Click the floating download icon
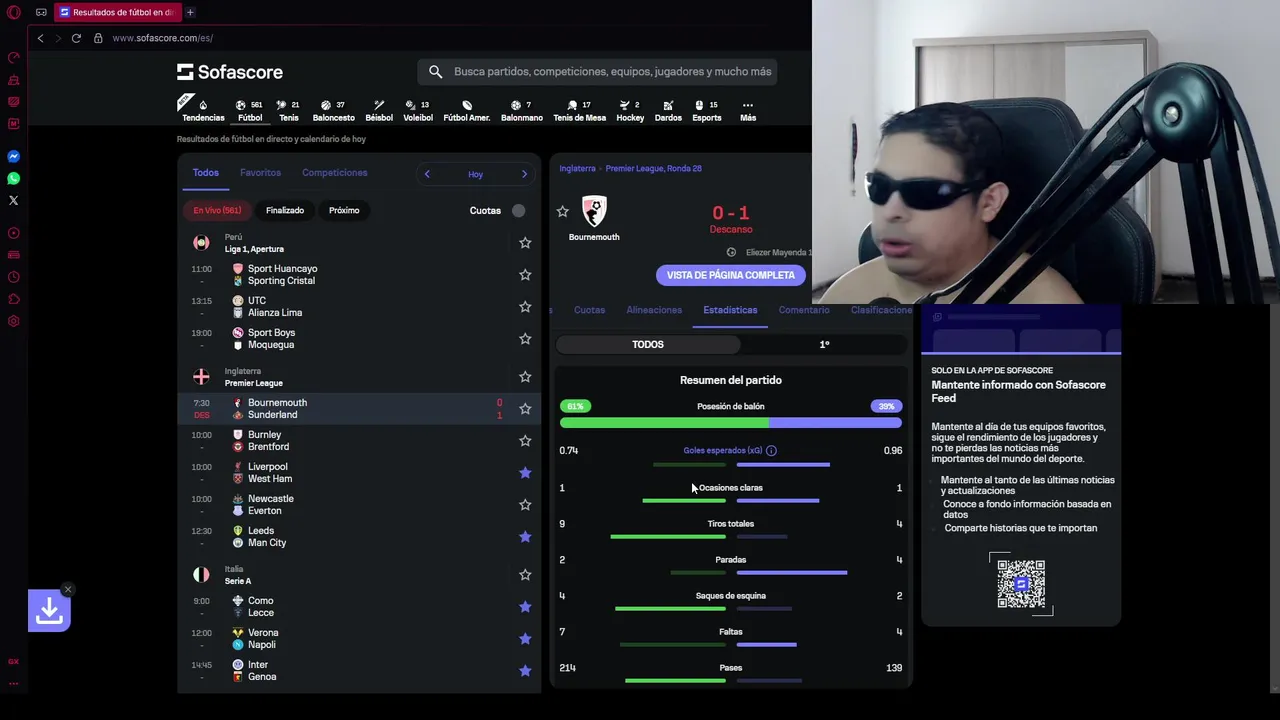 click(49, 611)
